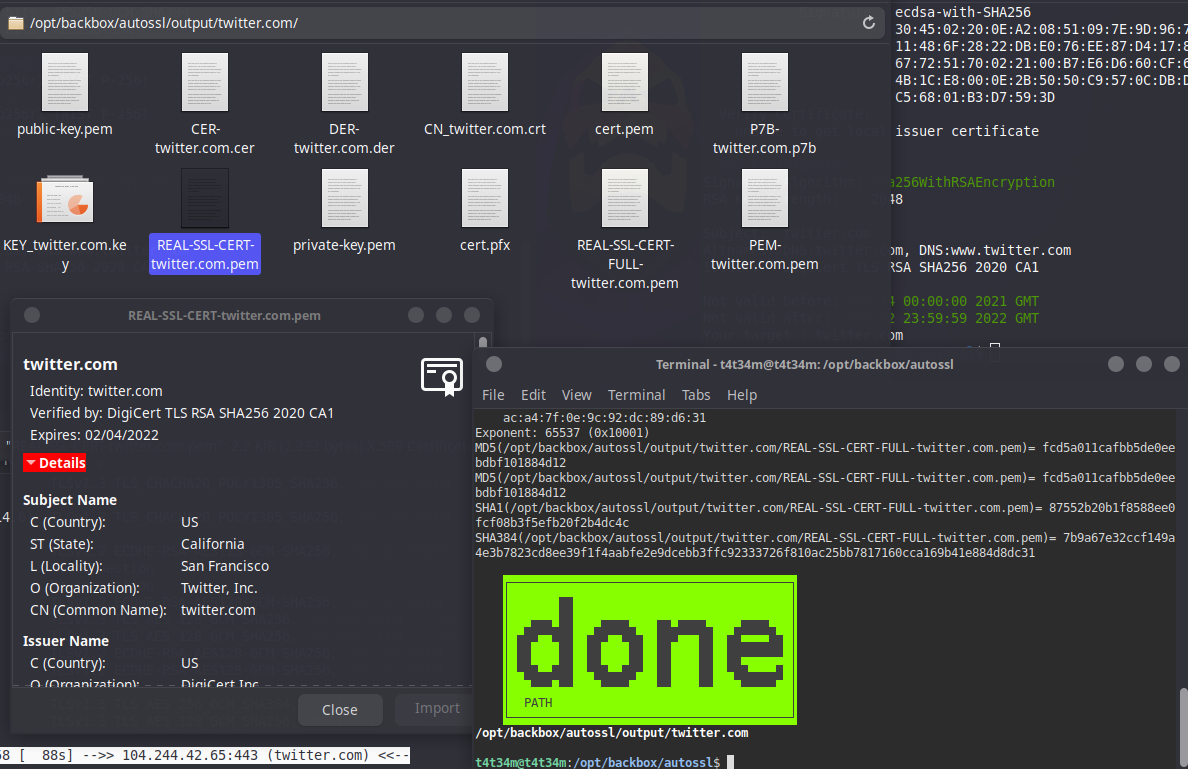
Task: Click 'ecdsa-with-SHA256' in the background terminal
Action: (x=963, y=12)
